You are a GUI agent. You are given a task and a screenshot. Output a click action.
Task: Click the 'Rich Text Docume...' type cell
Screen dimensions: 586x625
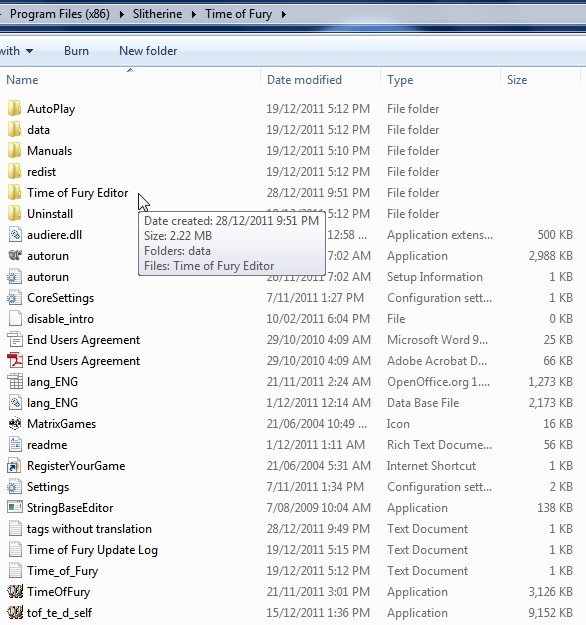(x=439, y=445)
